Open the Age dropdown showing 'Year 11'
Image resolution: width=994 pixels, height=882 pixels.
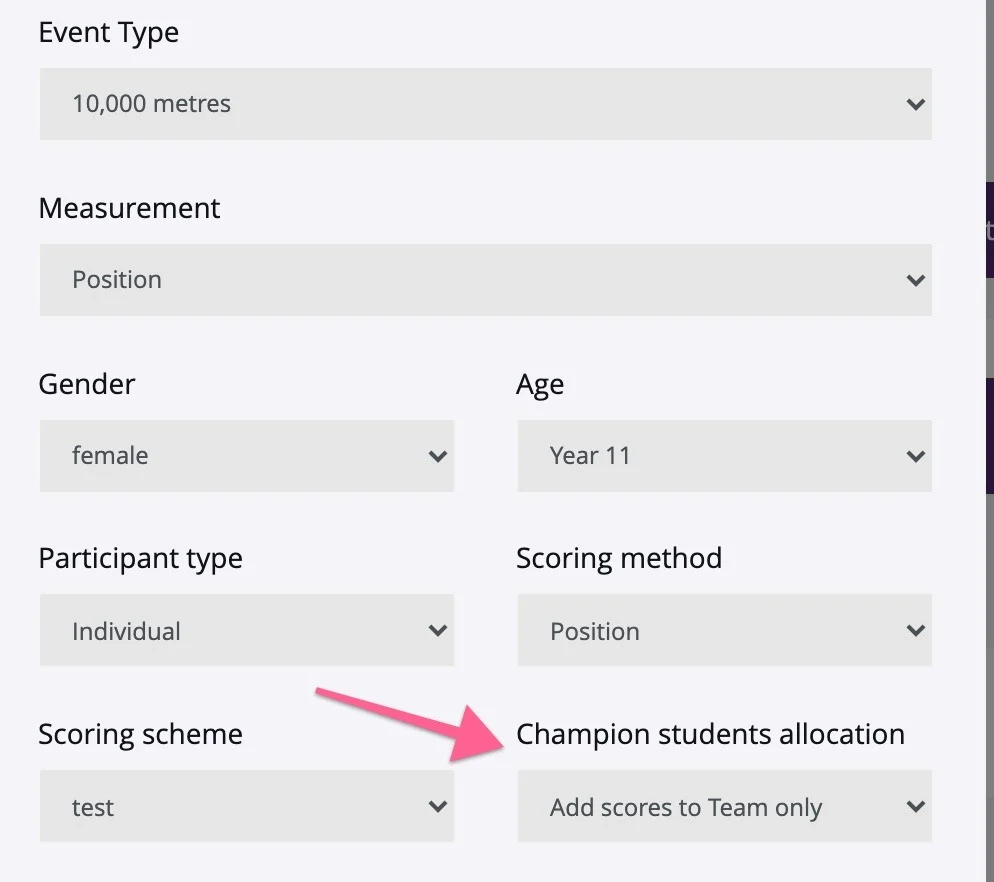click(x=725, y=456)
